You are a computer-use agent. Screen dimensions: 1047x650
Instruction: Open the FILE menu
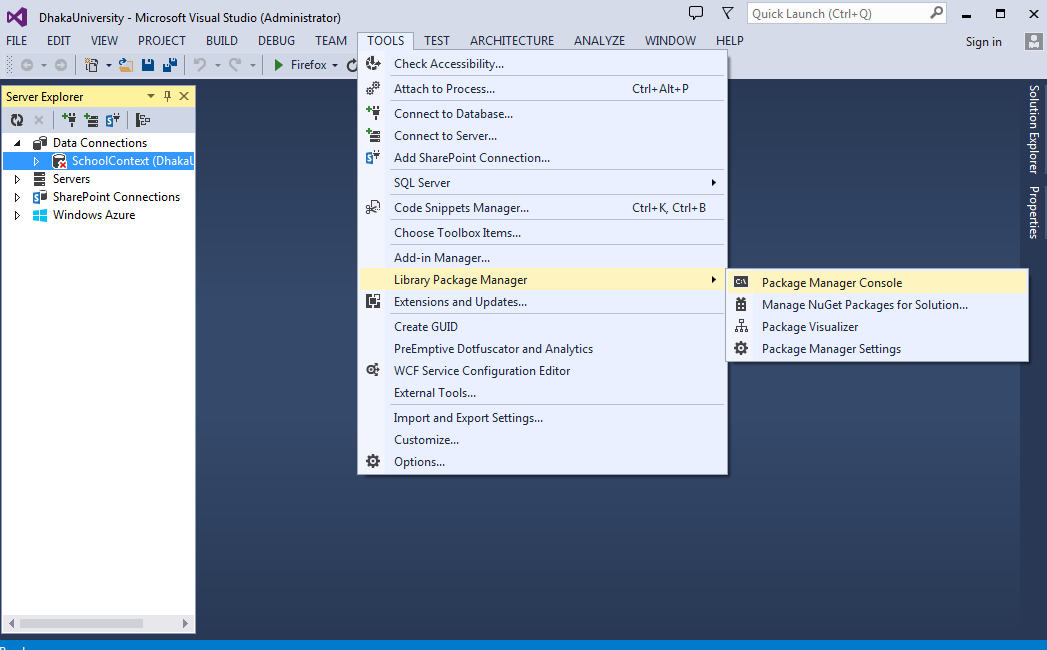click(17, 41)
